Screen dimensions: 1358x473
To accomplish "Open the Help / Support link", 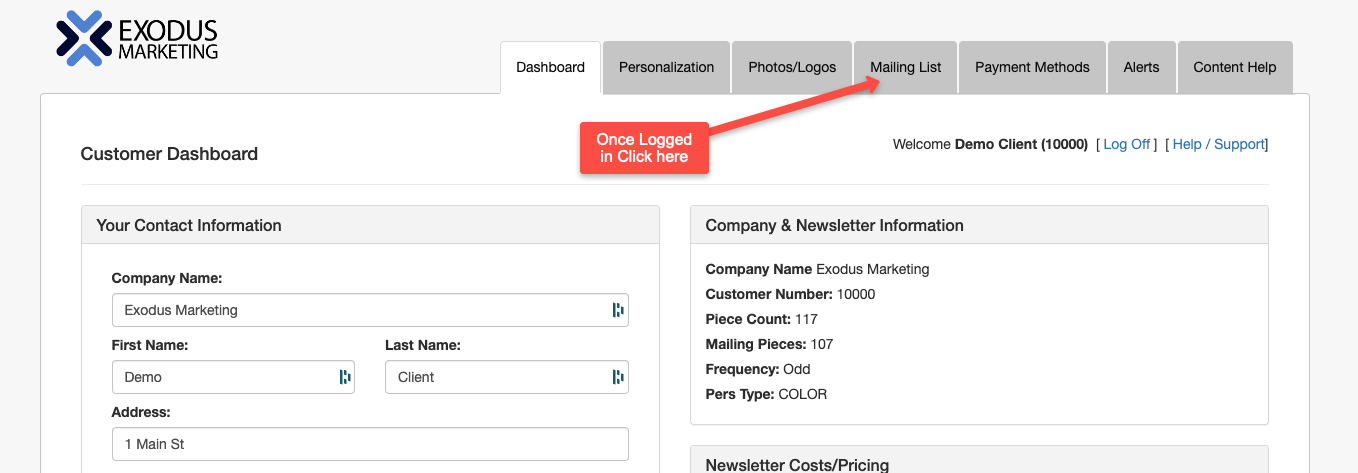I will 1218,144.
